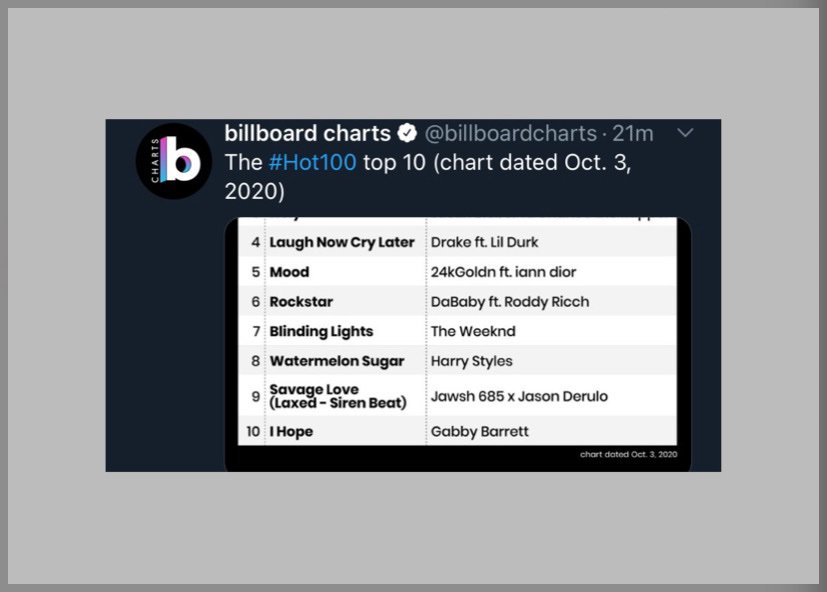This screenshot has height=592, width=827.
Task: Select the Mood song title
Action: [x=289, y=272]
